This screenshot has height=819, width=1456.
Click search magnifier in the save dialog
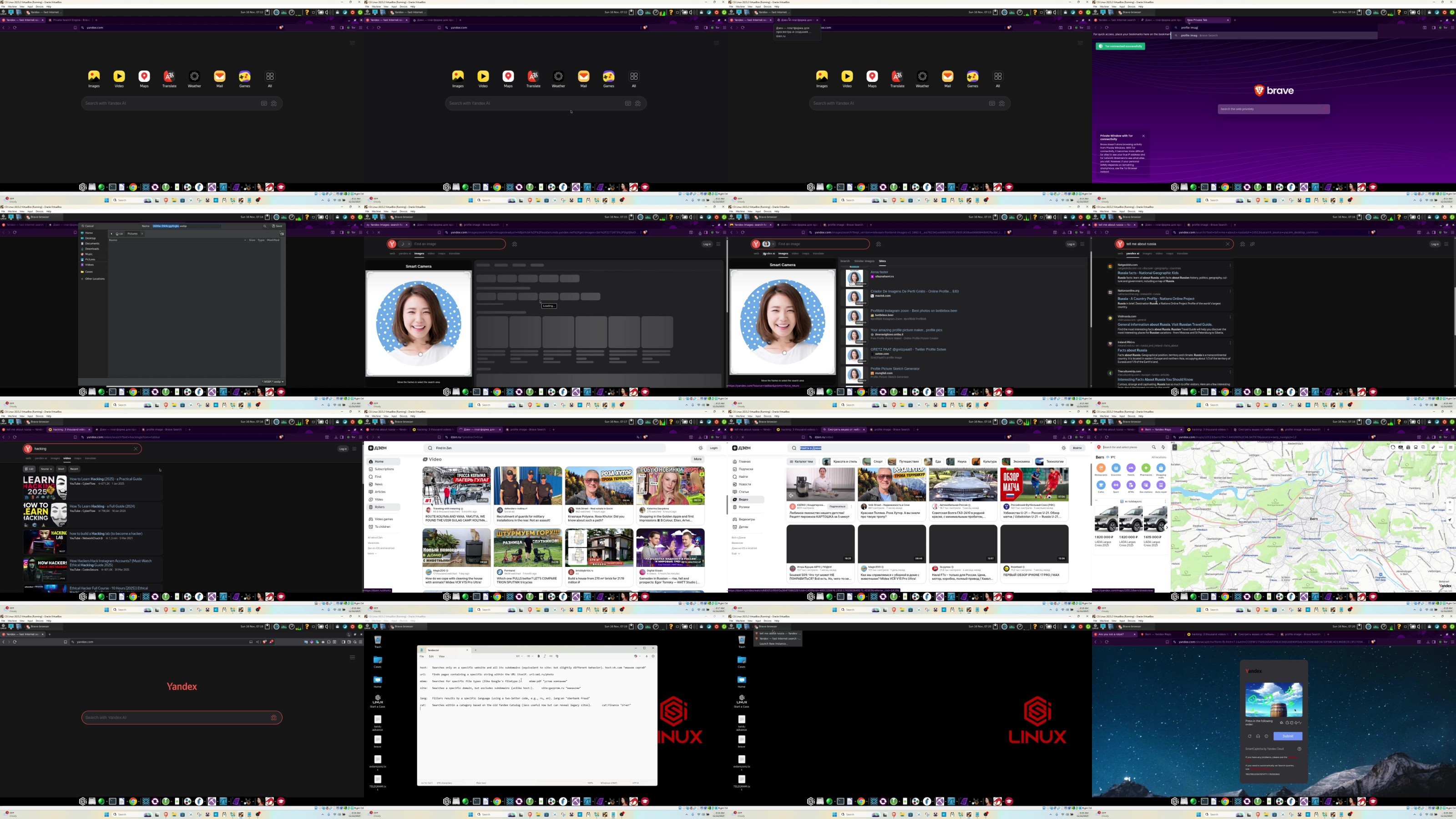(264, 226)
